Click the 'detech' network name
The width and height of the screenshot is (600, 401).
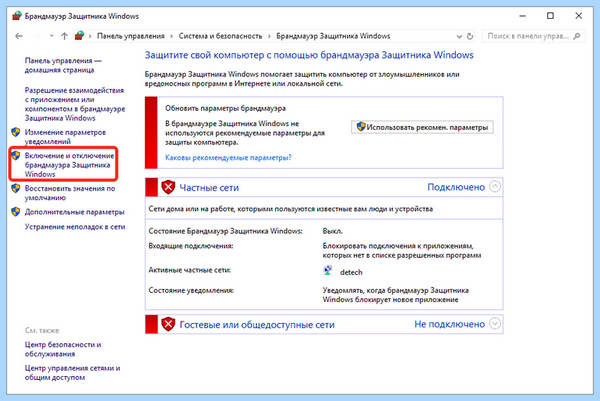point(351,272)
